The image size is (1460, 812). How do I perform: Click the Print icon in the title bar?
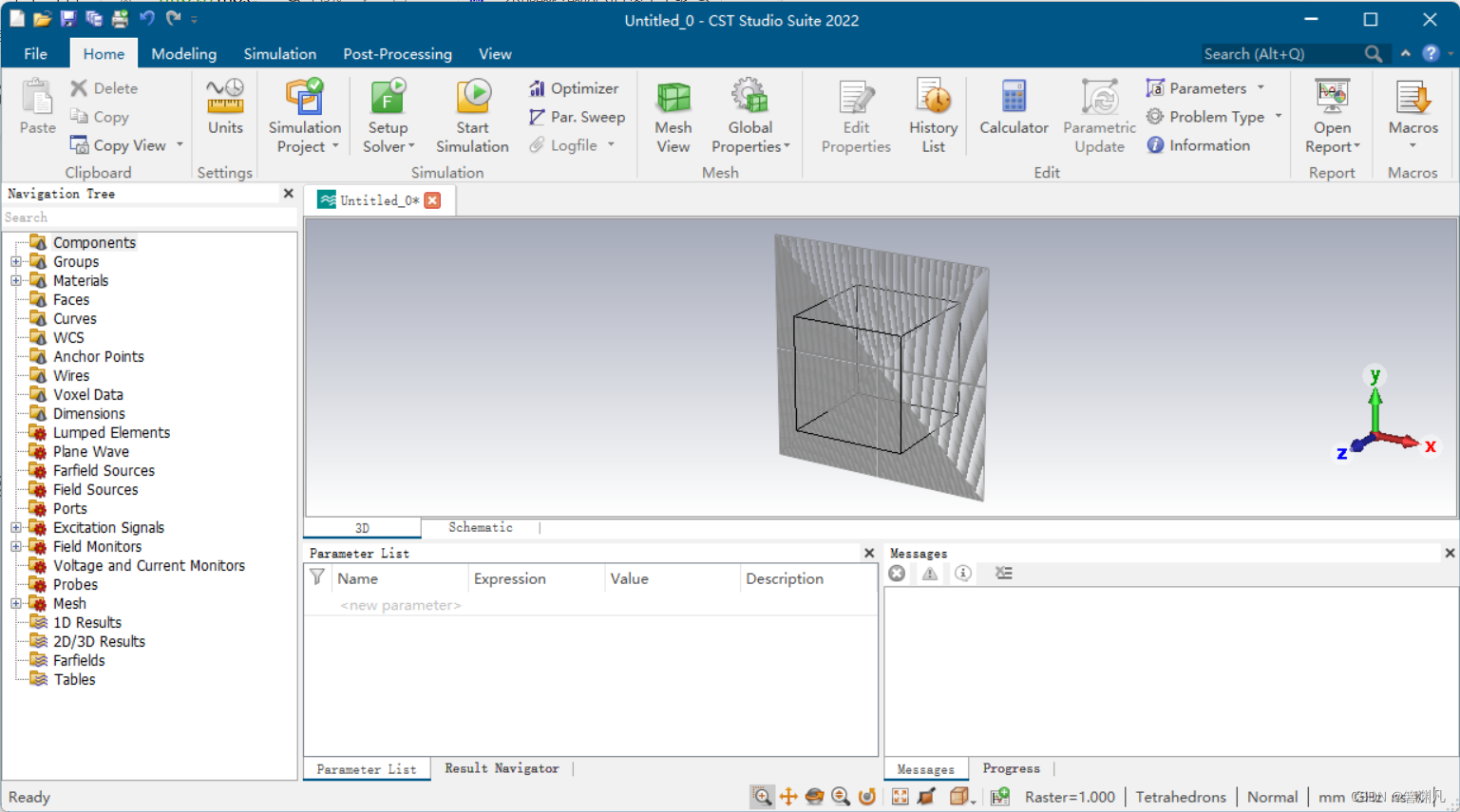coord(120,18)
